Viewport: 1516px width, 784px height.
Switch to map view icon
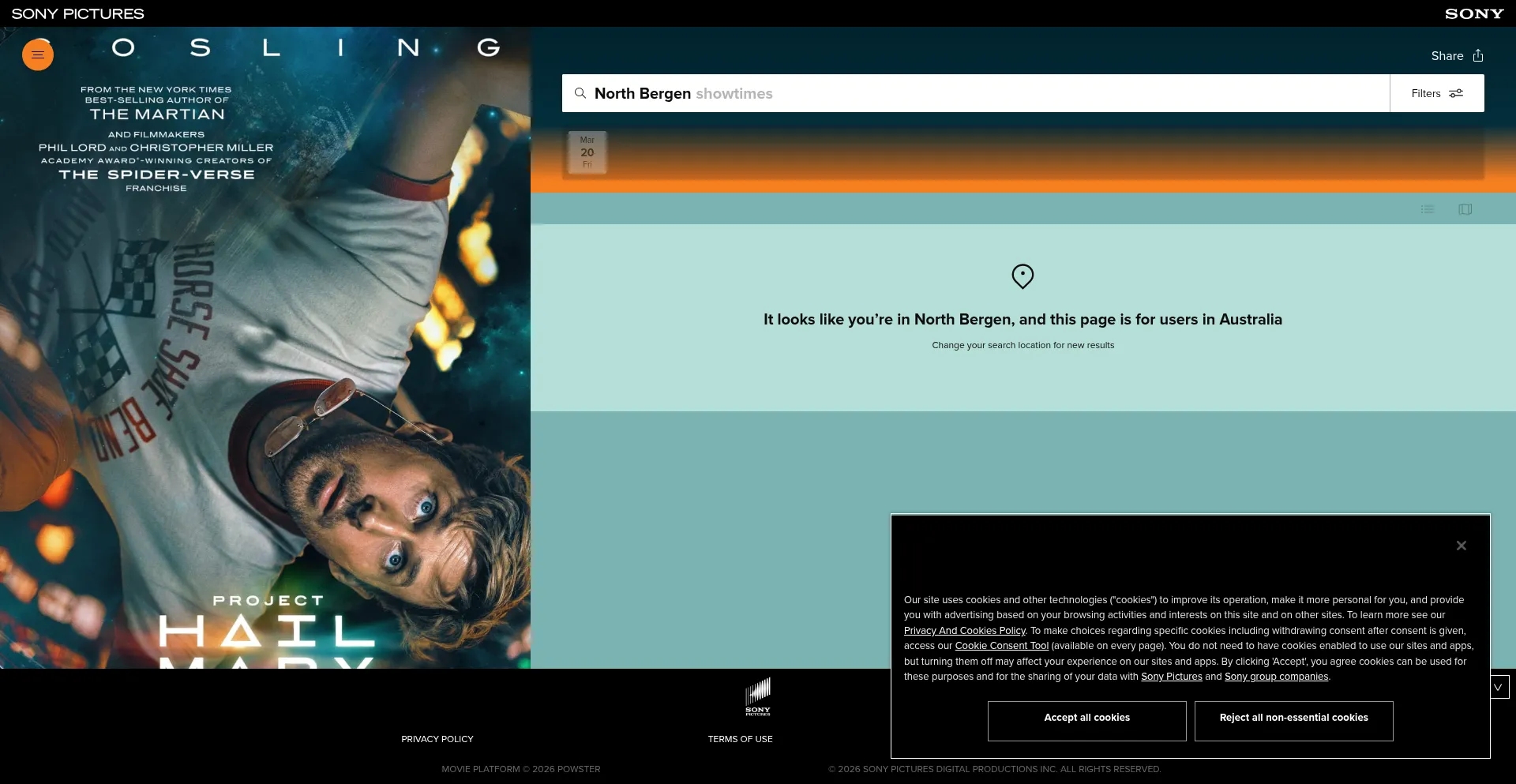(x=1465, y=209)
